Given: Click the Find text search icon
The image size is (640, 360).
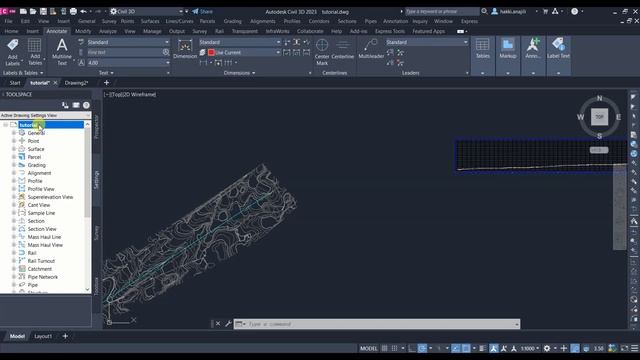Looking at the screenshot, I should click(x=166, y=52).
